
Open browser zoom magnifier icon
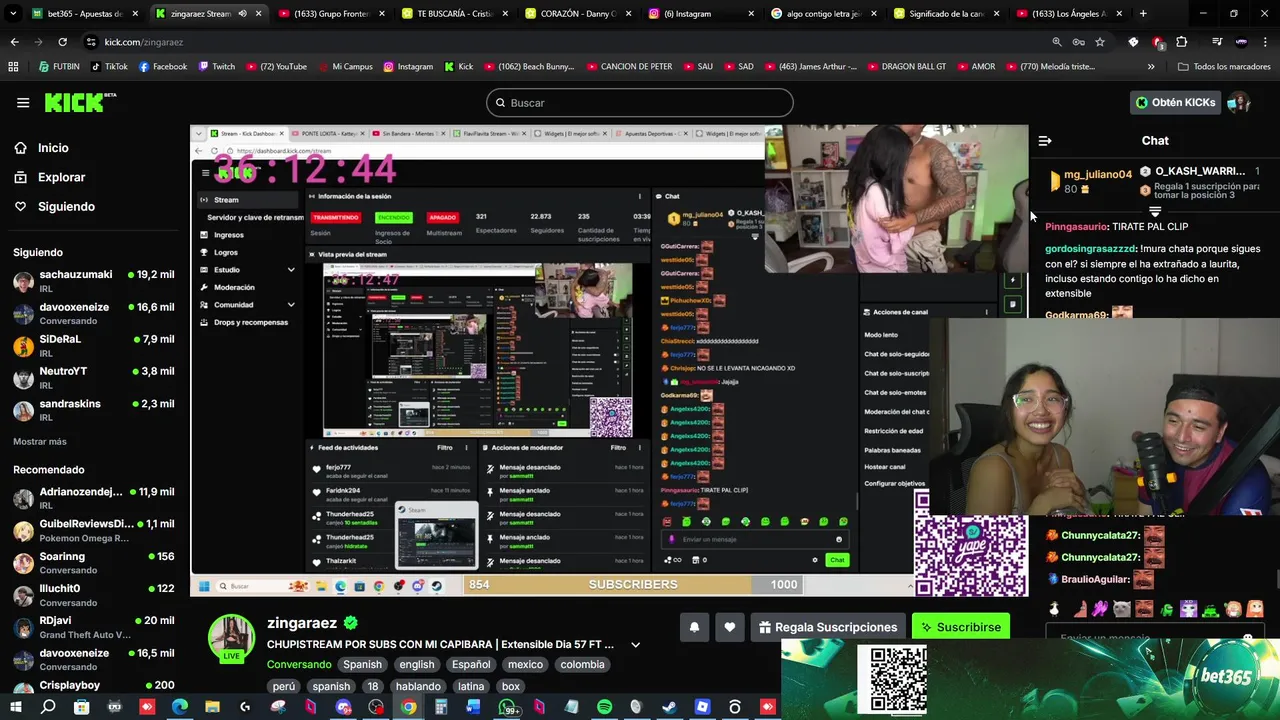click(1057, 42)
